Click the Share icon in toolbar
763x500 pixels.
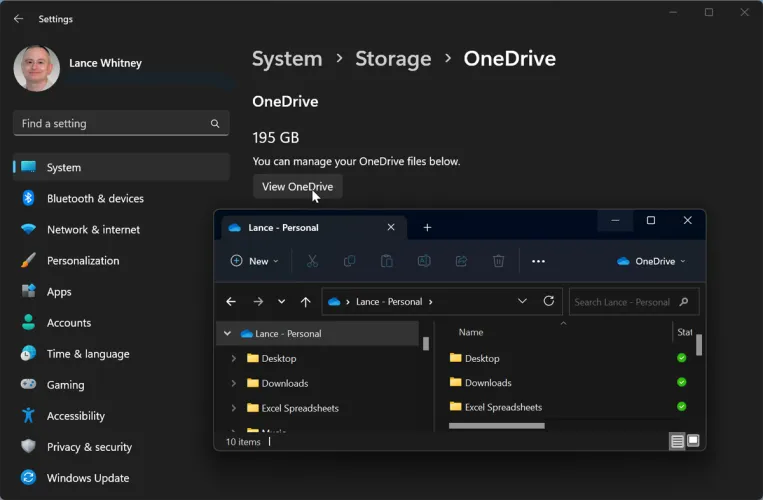coord(461,261)
